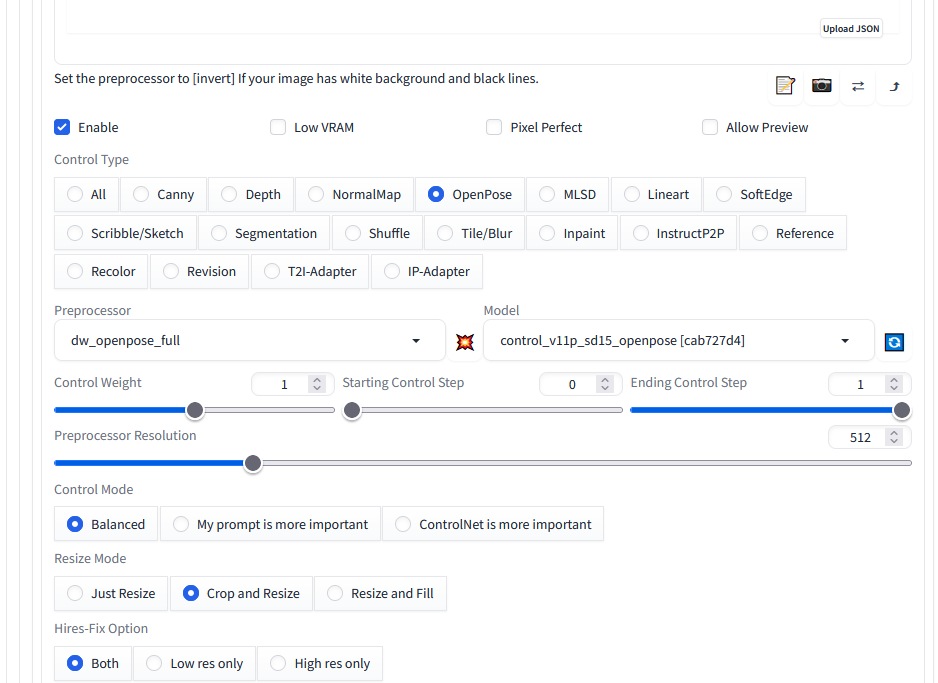This screenshot has width=938, height=683.
Task: Click Ending Control Step stepper arrows
Action: click(894, 384)
